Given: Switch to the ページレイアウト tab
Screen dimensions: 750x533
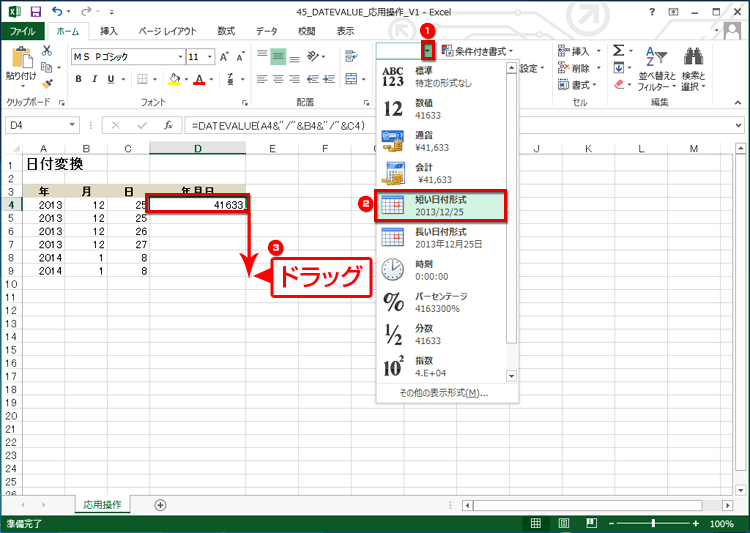Looking at the screenshot, I should pos(167,31).
